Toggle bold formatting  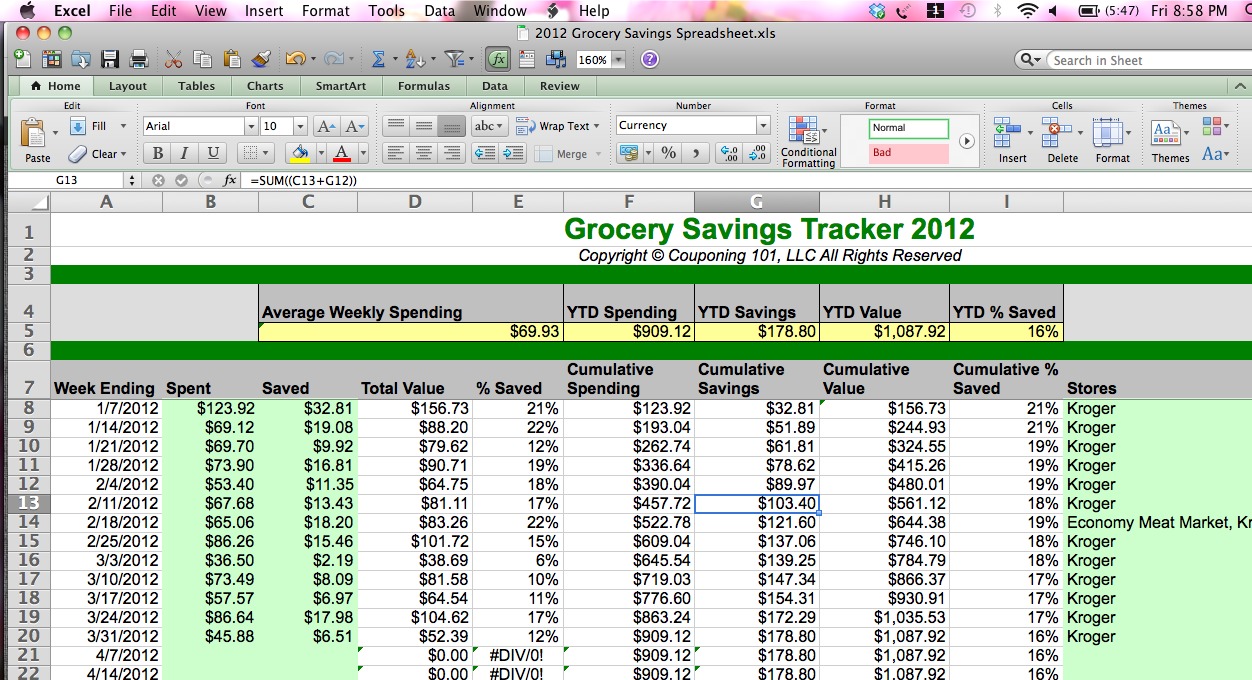tap(157, 153)
